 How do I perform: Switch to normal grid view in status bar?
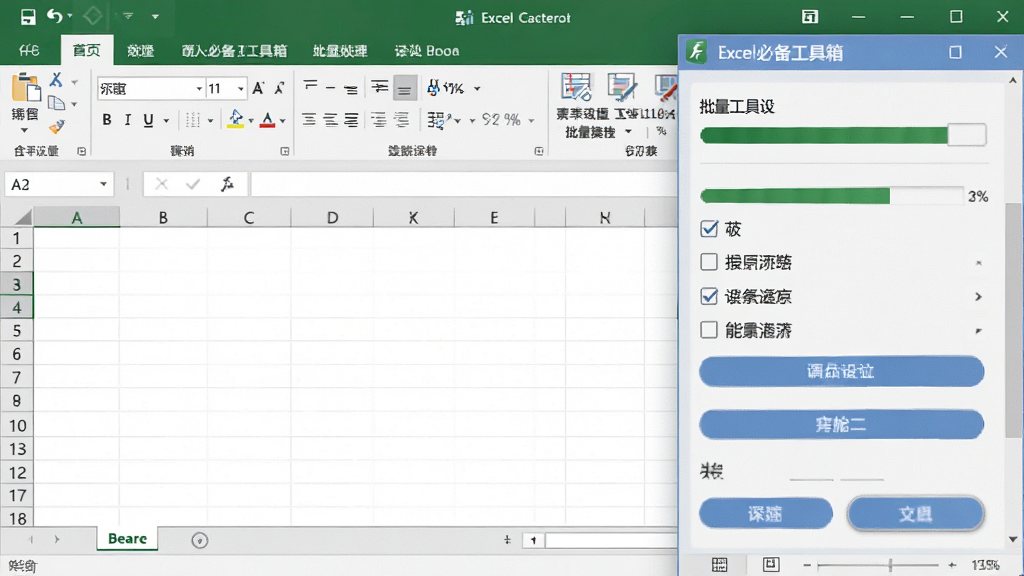(720, 564)
